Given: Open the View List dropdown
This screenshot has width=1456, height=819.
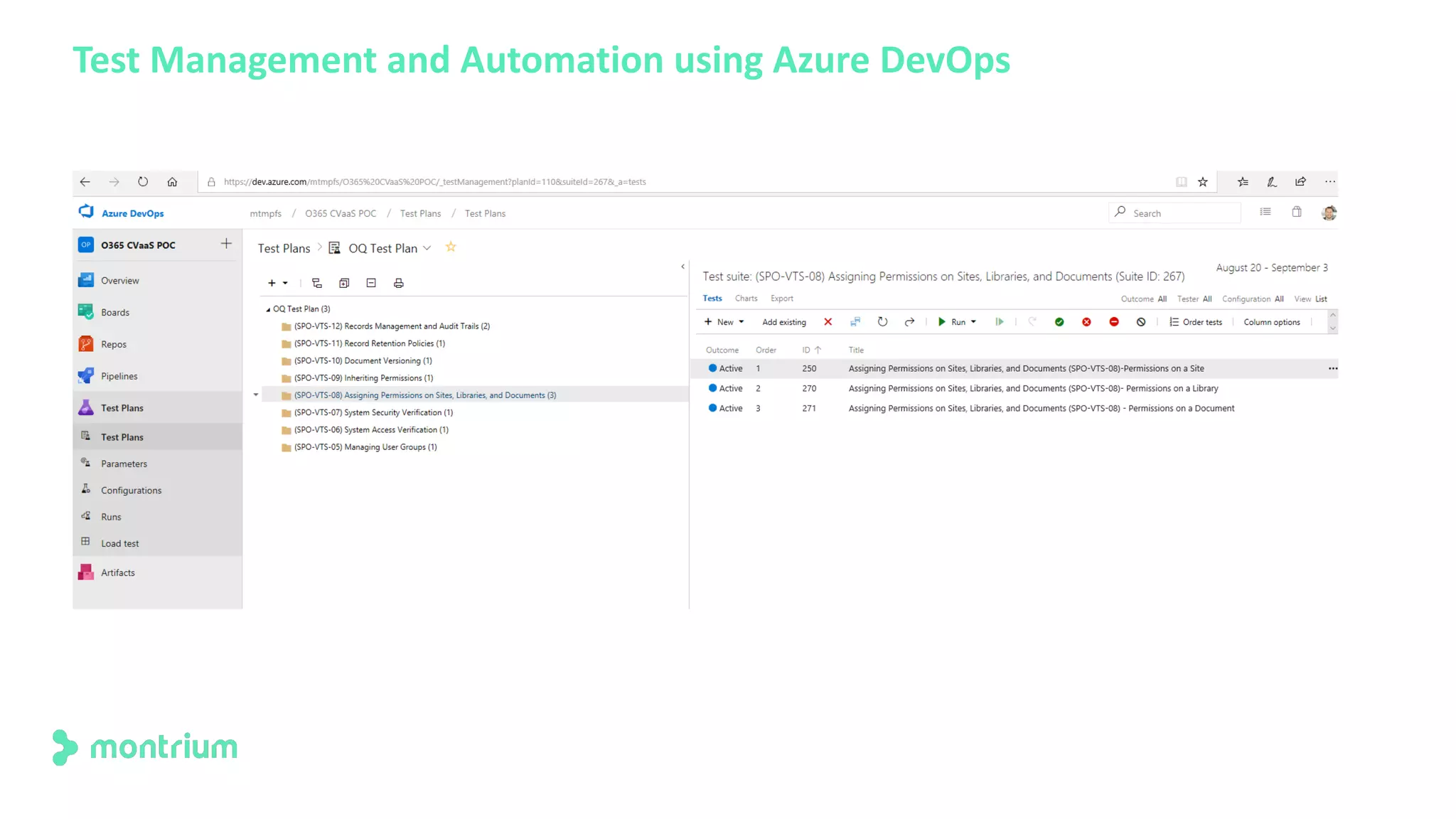Looking at the screenshot, I should [1310, 299].
